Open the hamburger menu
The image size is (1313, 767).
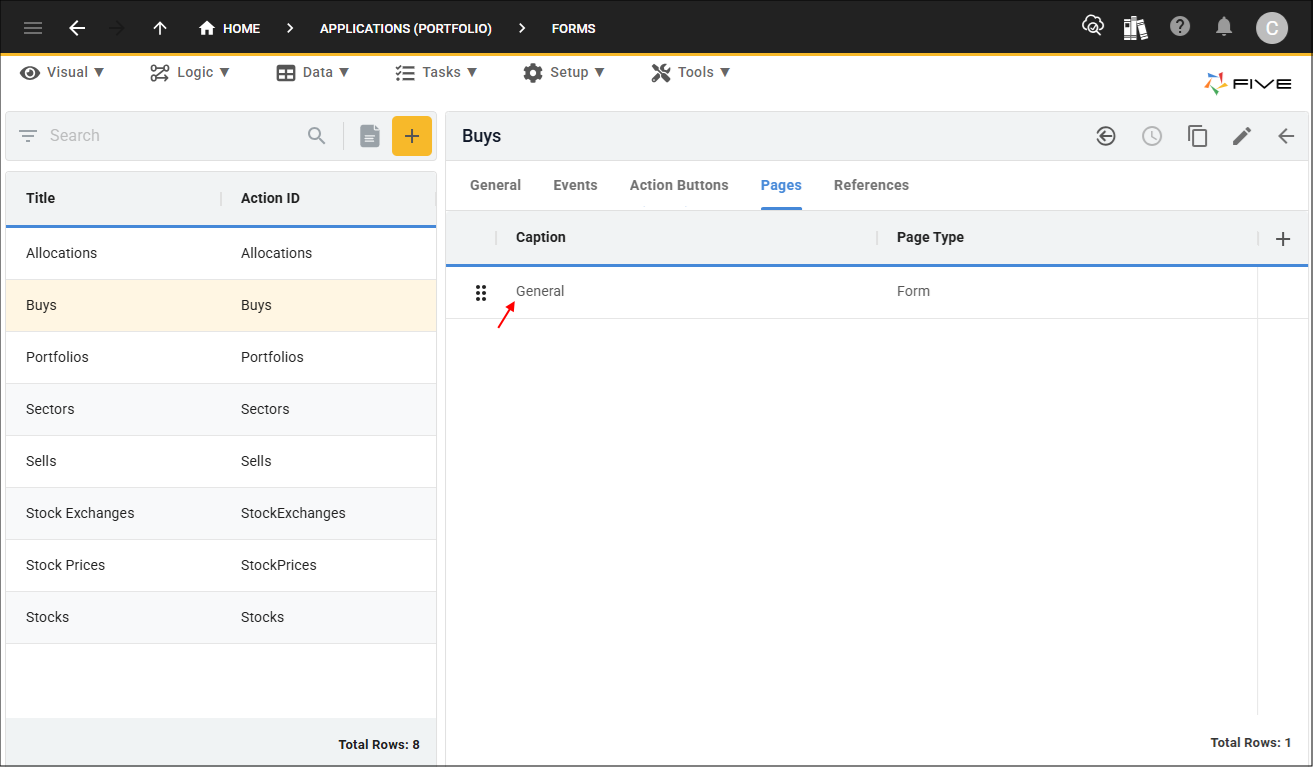coord(33,28)
